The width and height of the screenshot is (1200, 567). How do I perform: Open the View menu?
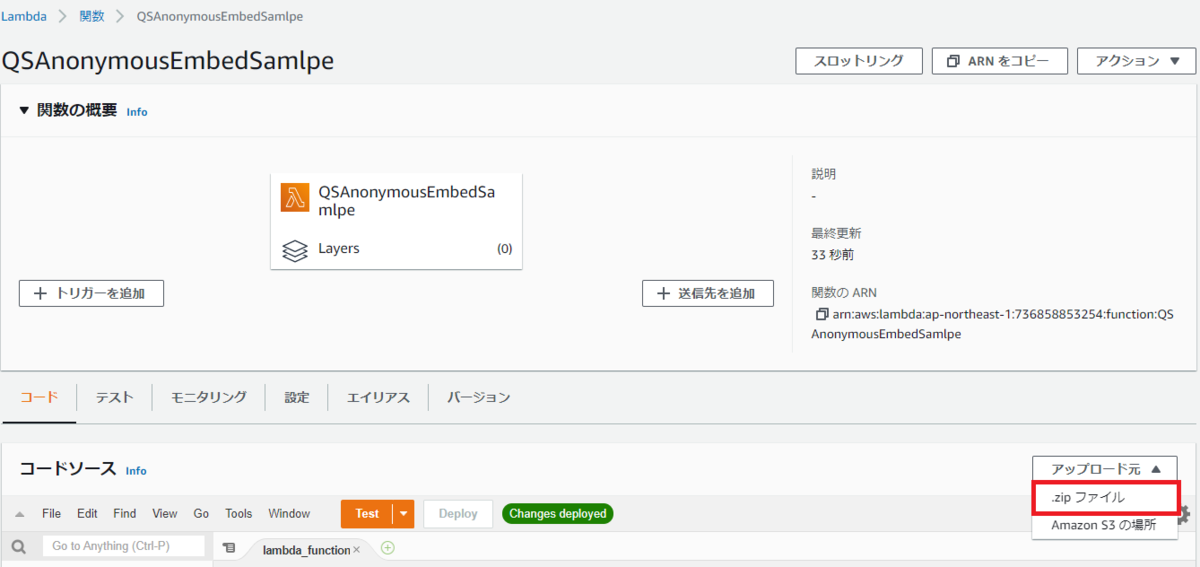[x=165, y=514]
